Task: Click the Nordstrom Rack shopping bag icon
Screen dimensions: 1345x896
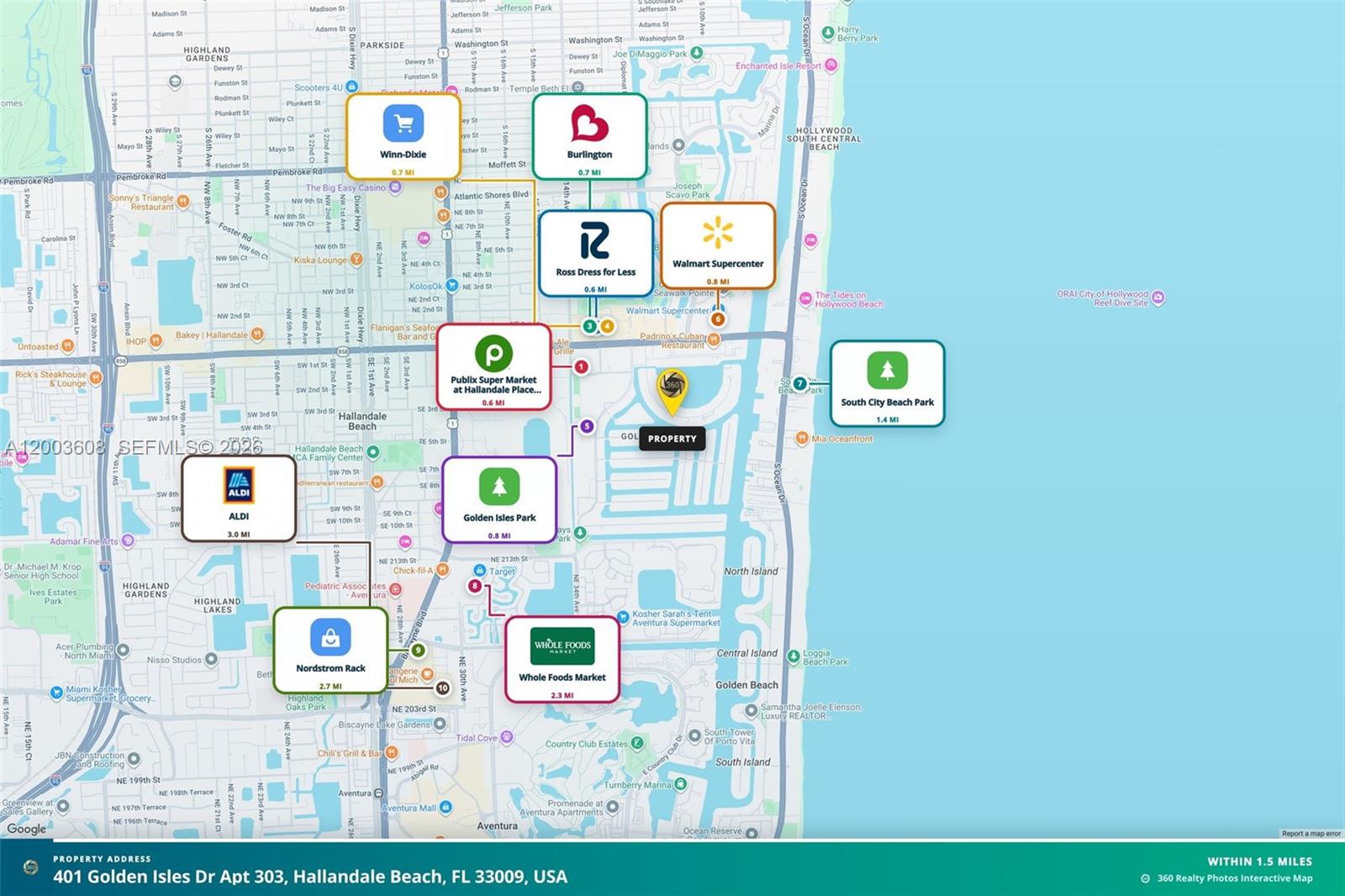Action: [x=330, y=637]
